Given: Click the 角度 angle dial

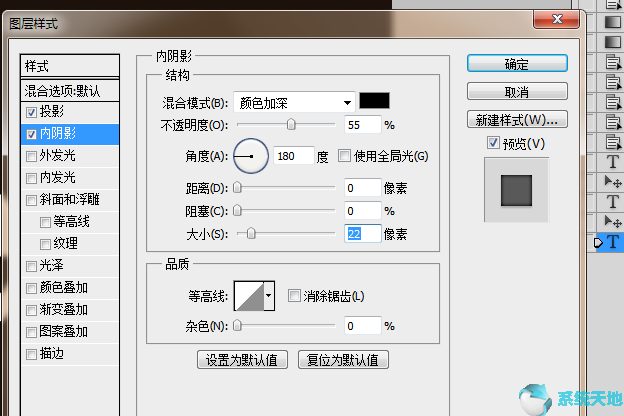Looking at the screenshot, I should click(x=251, y=156).
